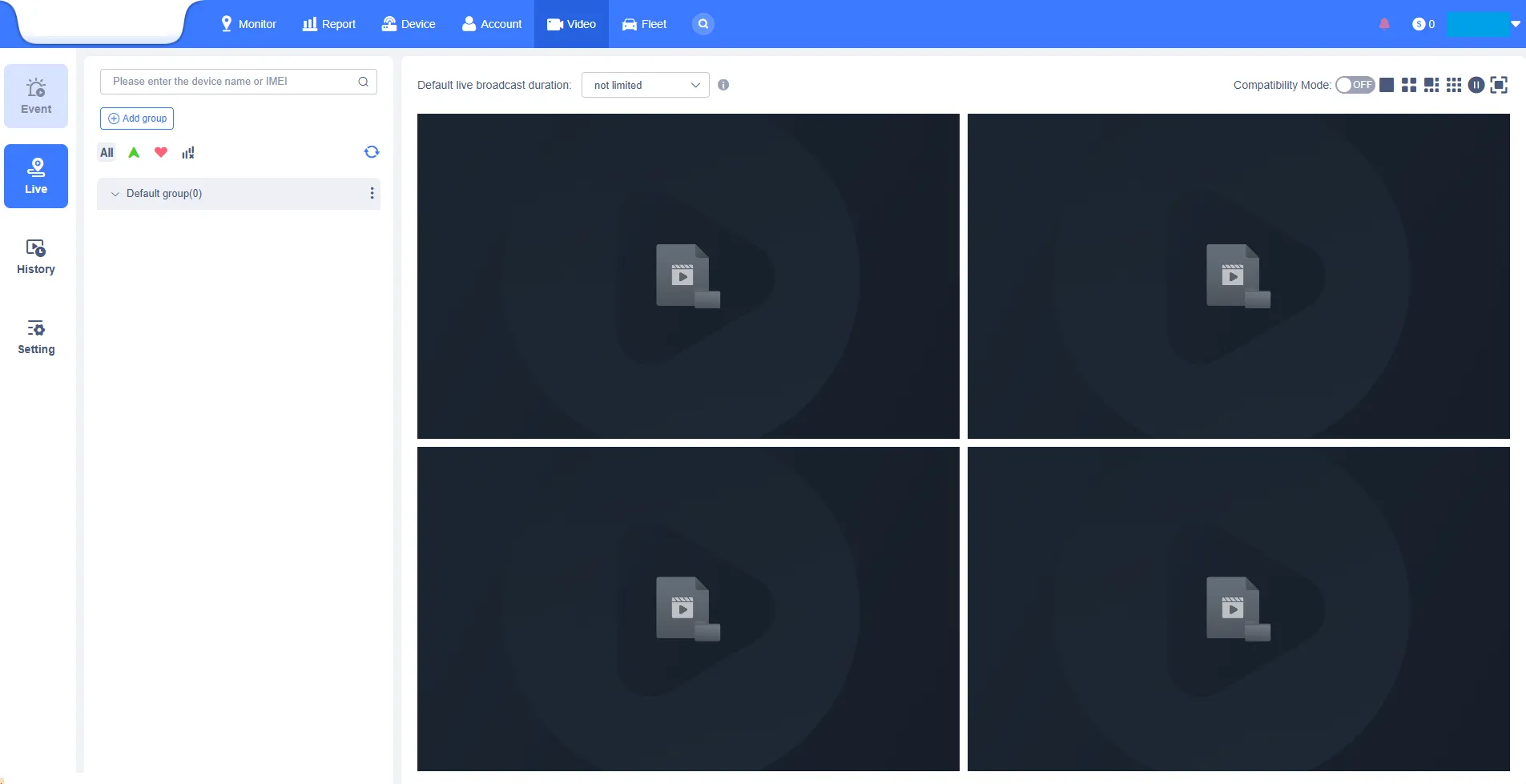Show offline devices with signal-bars filter
The width and height of the screenshot is (1526, 784).
(188, 152)
